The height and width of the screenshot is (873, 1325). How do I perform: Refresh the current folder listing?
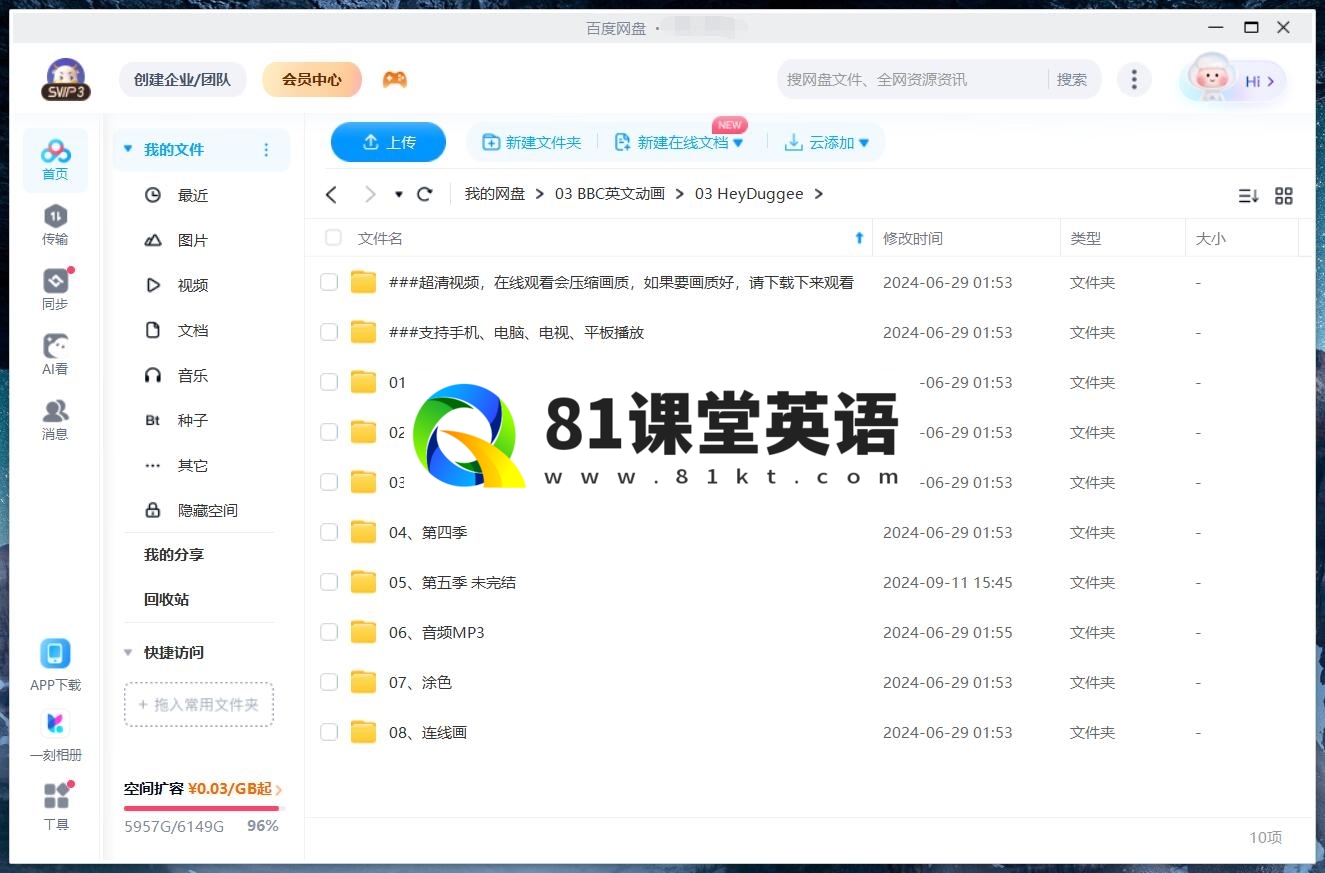424,194
